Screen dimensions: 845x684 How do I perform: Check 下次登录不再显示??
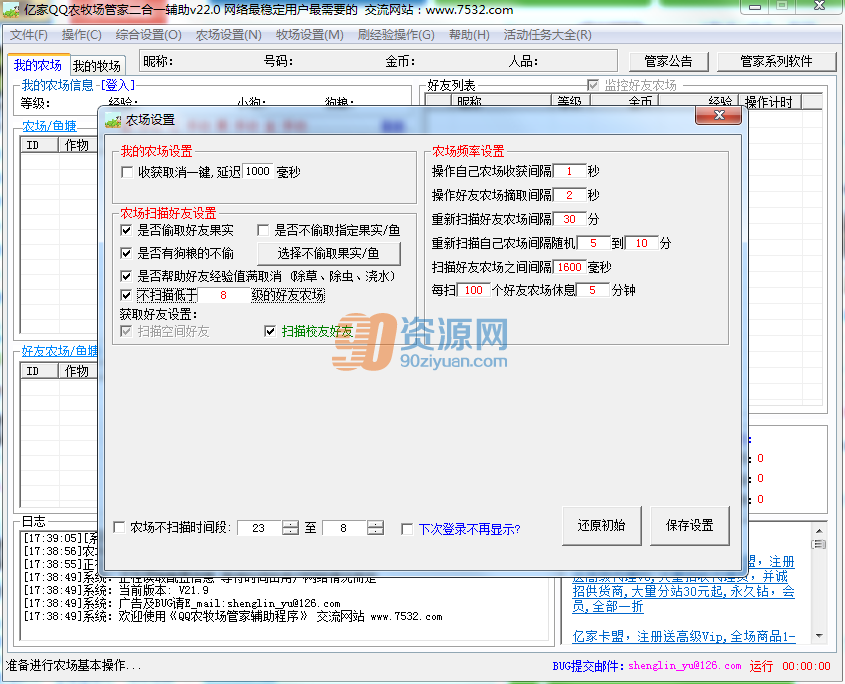point(407,529)
